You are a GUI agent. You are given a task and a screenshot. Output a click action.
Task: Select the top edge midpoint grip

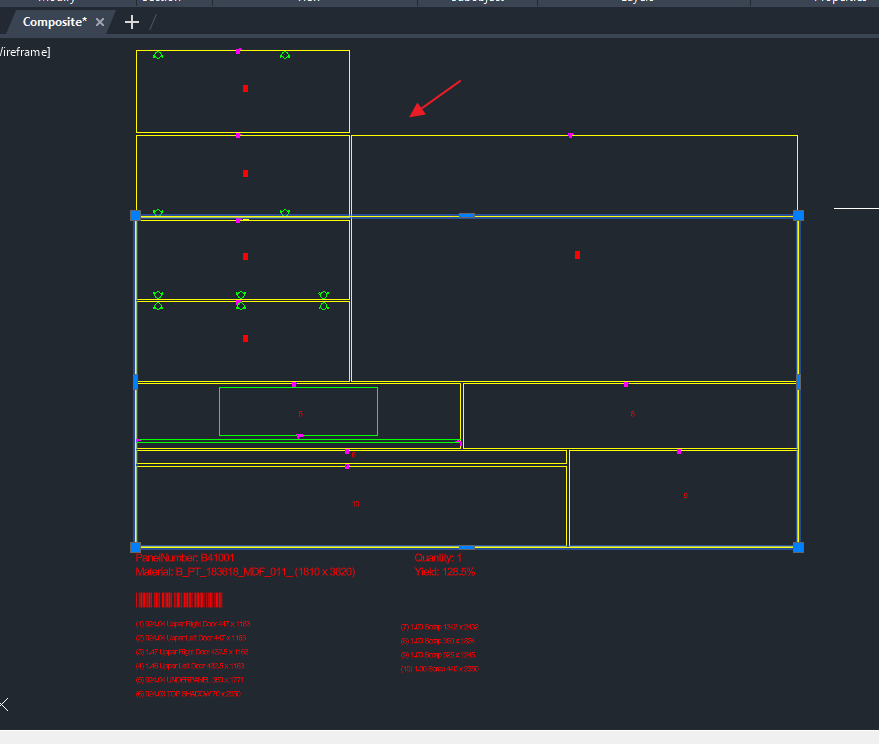pos(466,215)
